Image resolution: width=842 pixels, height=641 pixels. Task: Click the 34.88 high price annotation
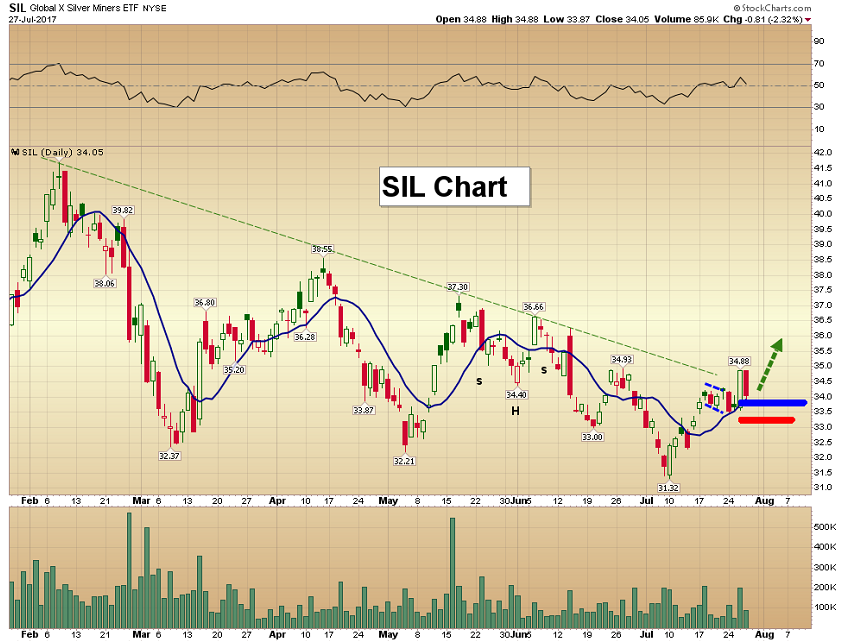pos(739,361)
